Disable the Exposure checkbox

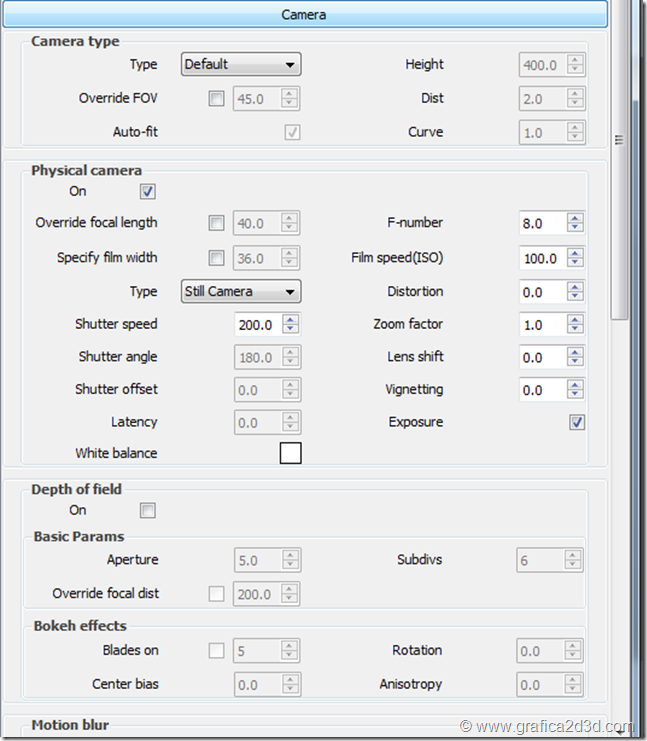tap(577, 423)
